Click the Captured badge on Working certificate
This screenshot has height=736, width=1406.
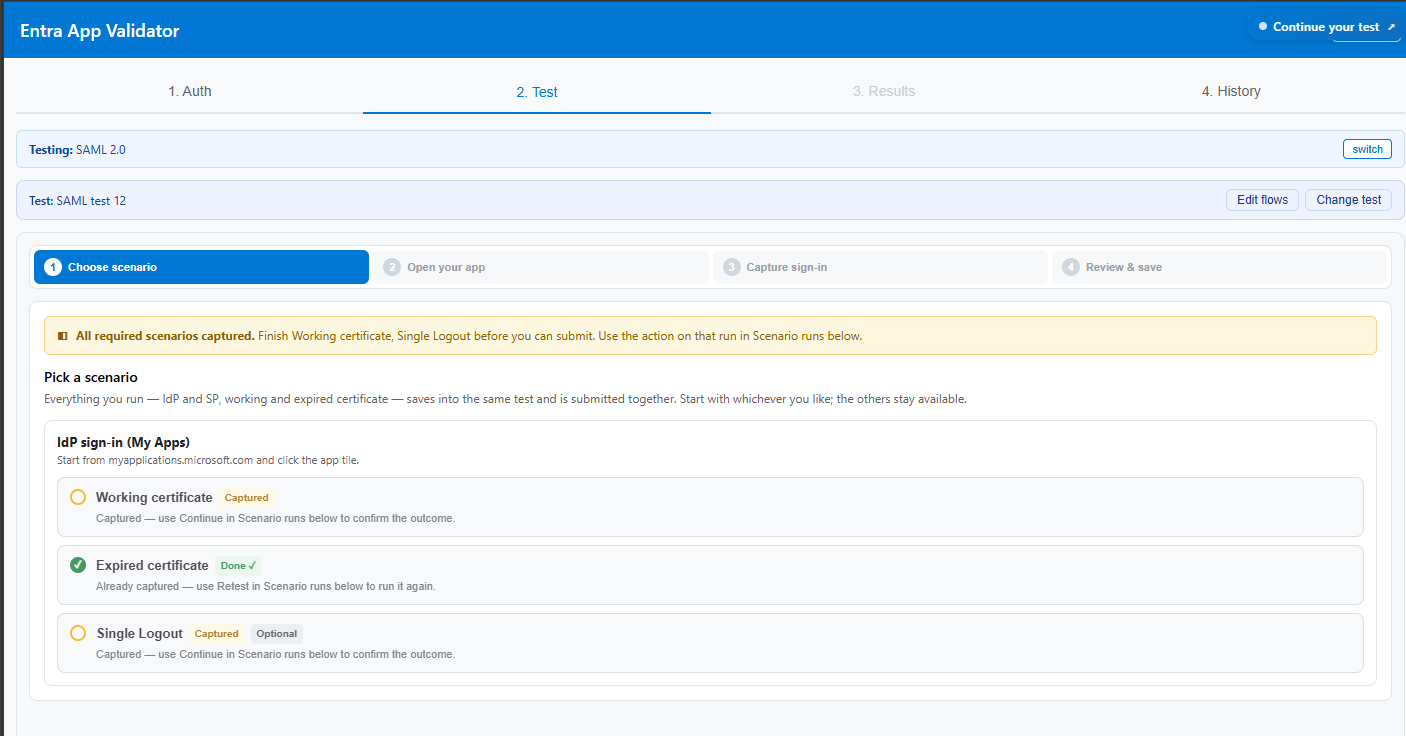pos(246,497)
